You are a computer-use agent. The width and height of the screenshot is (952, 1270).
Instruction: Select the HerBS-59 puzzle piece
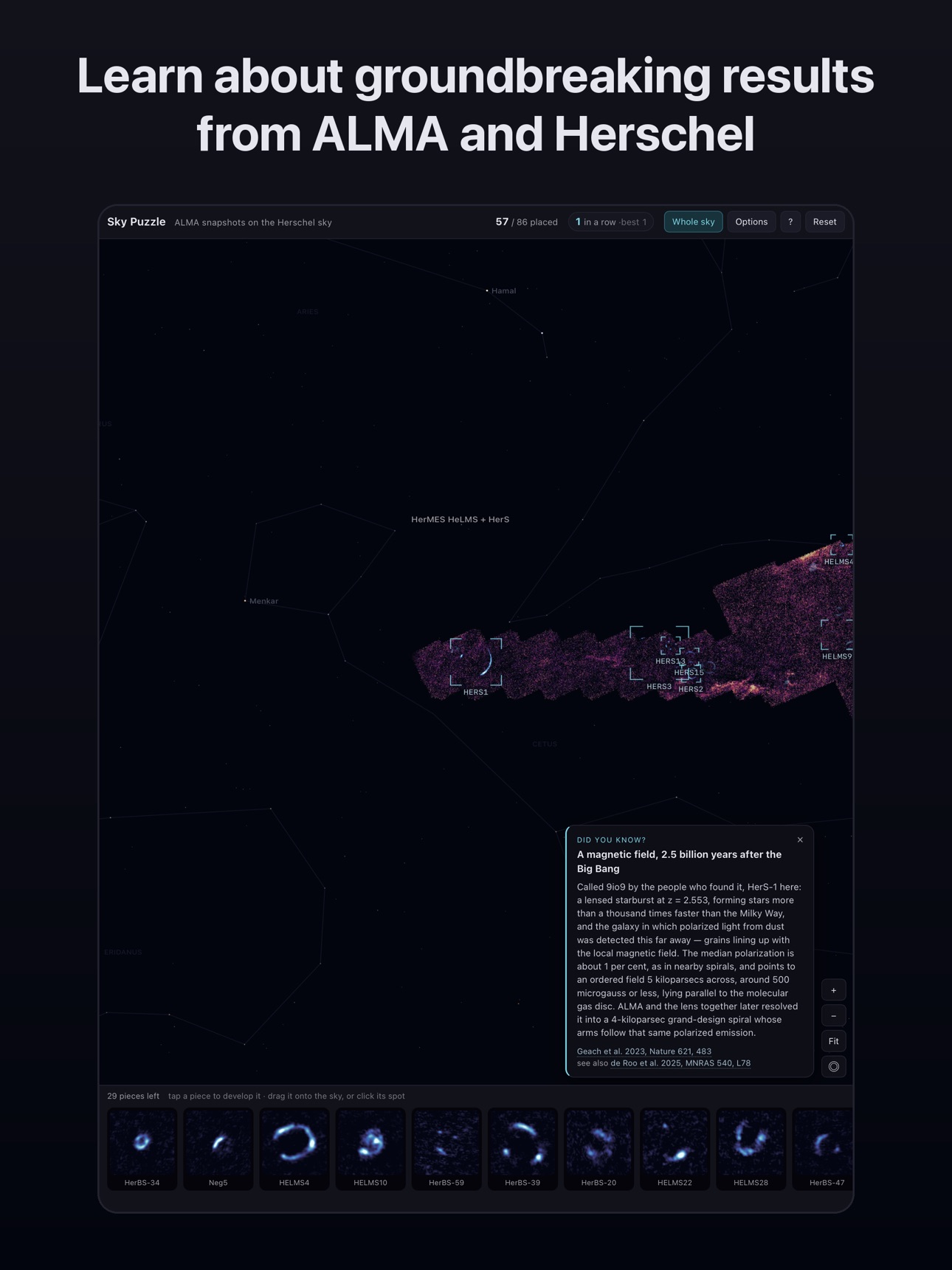click(446, 1148)
